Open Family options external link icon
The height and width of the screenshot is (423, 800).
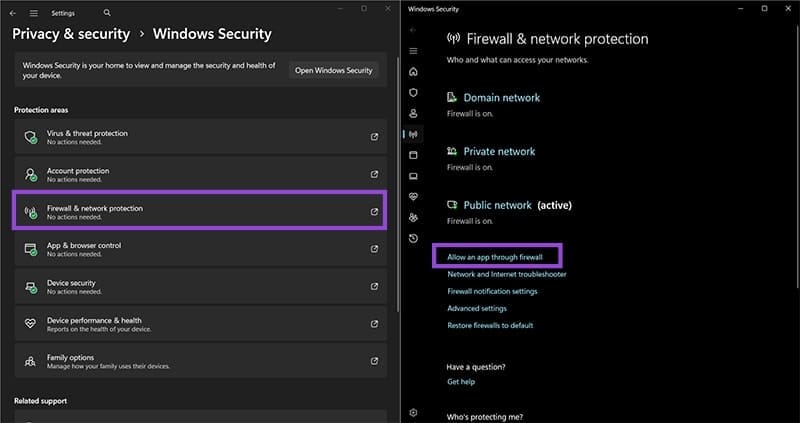coord(374,361)
